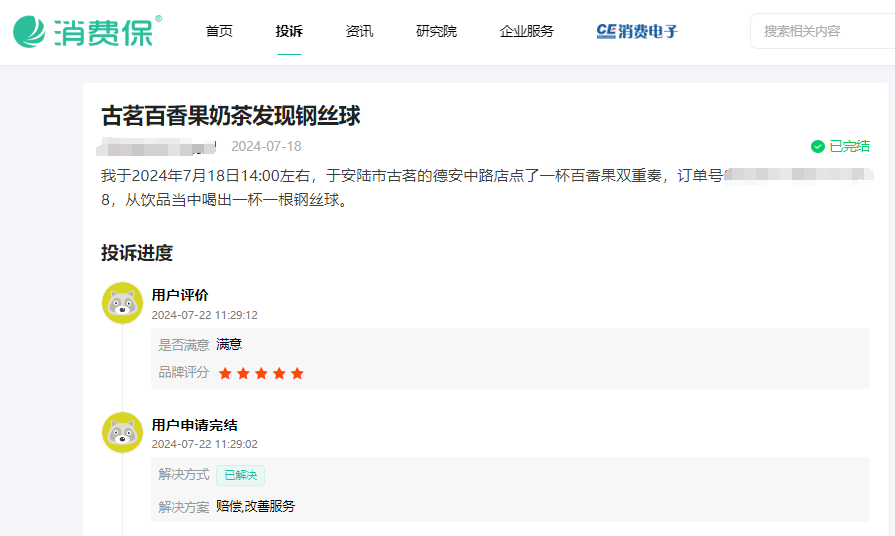The image size is (895, 536).
Task: Click the raccoon avatar beside 用户评价
Action: point(122,303)
